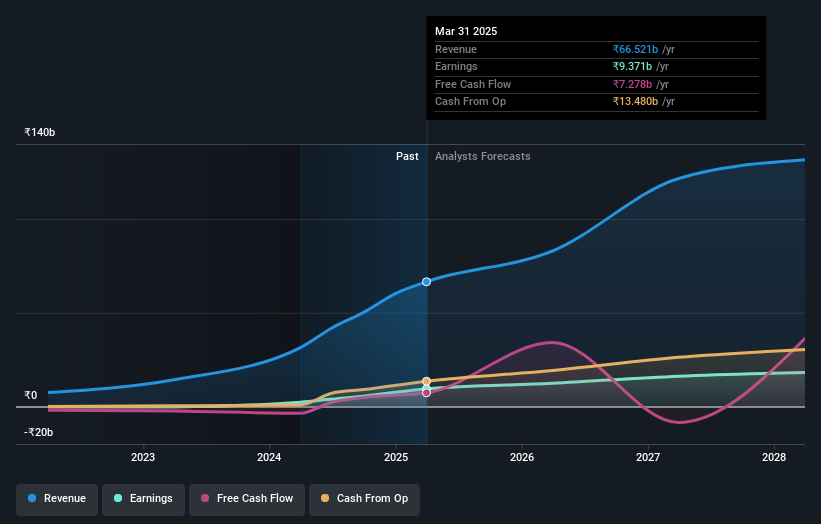The width and height of the screenshot is (821, 524).
Task: Click the 2026 x-axis label
Action: pos(522,458)
